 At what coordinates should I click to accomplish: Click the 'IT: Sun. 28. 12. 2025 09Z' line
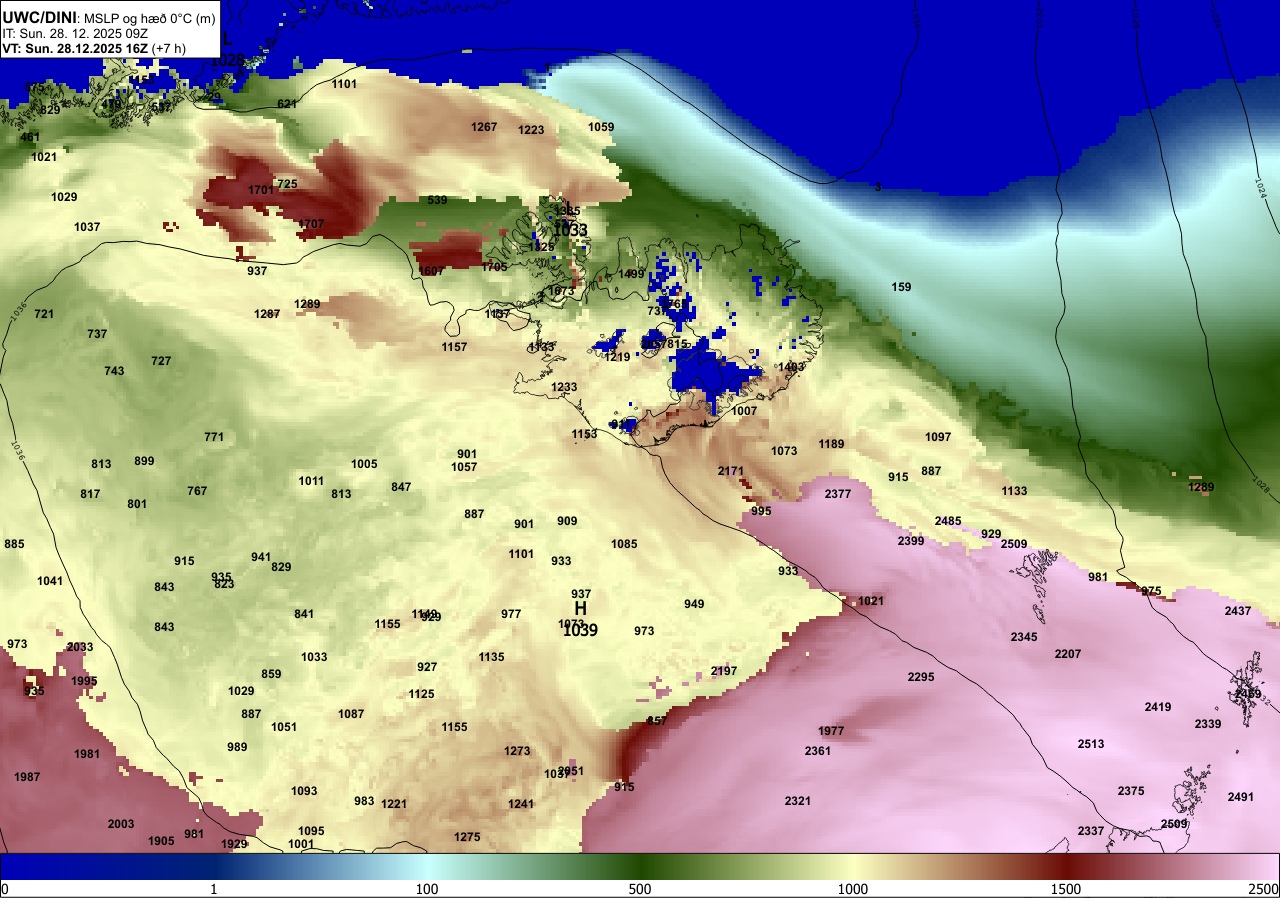[73, 32]
